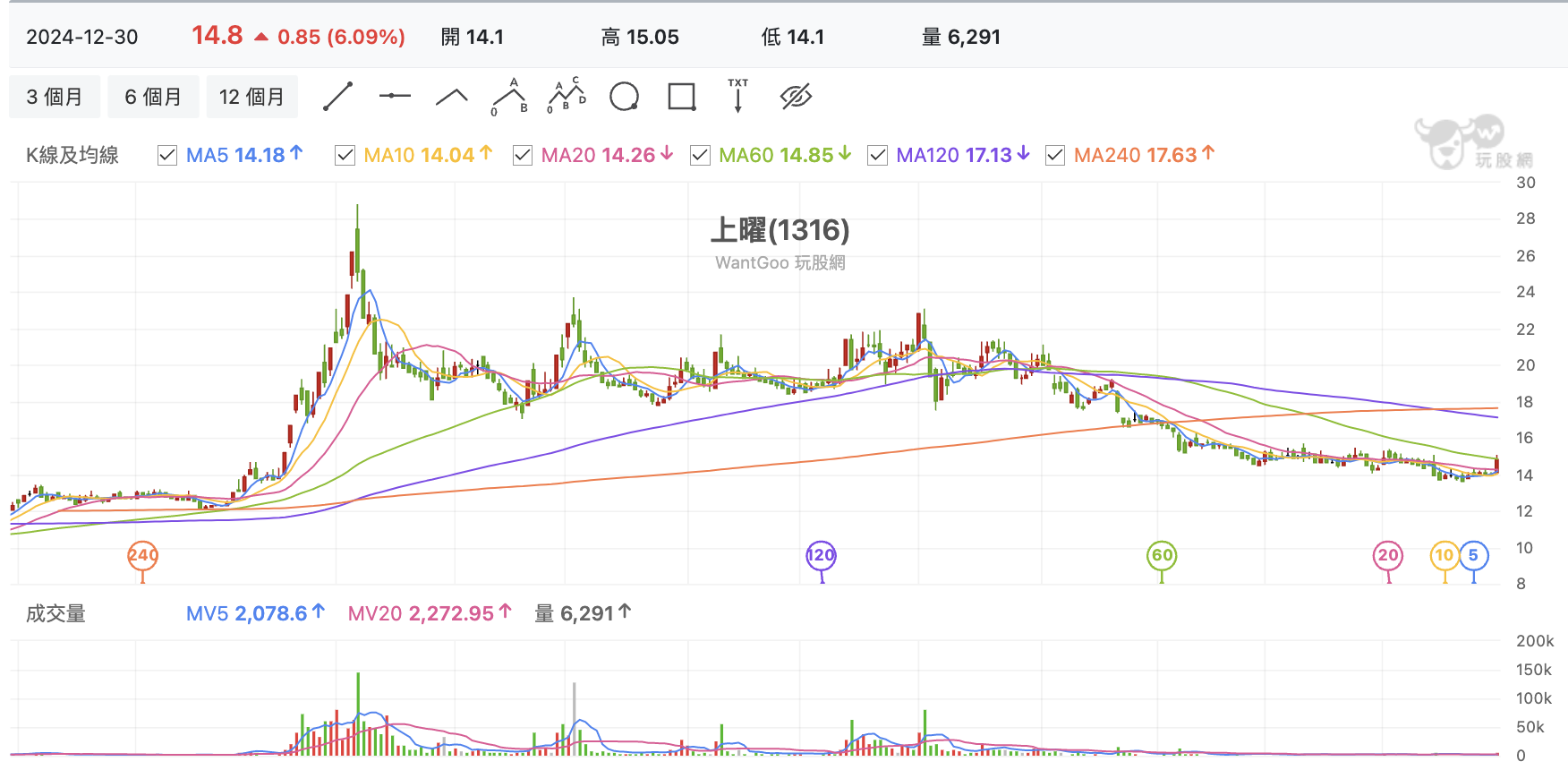Click the 量 6,291 volume in header
Viewport: 1568px width, 770px height.
click(961, 38)
